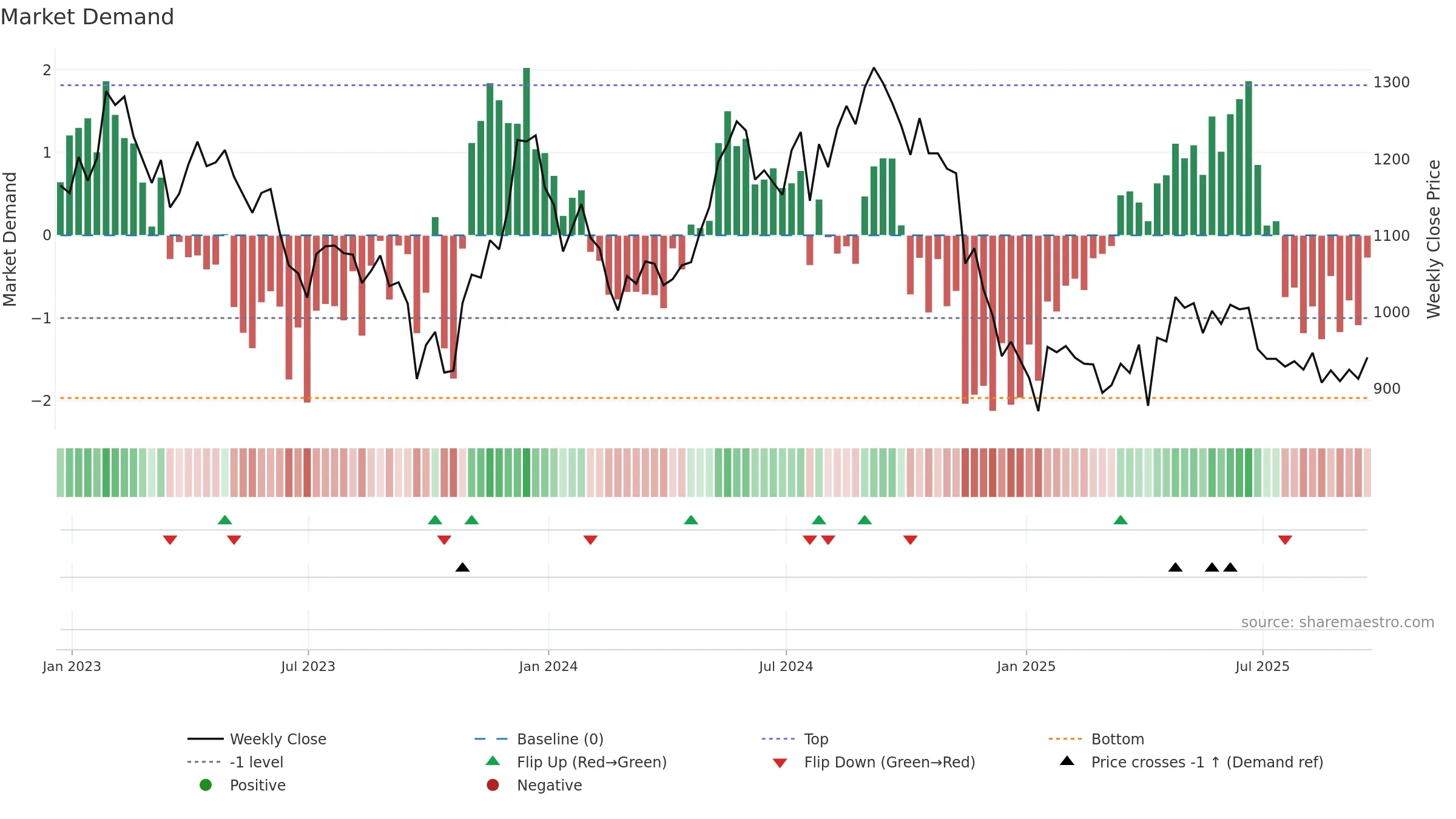Select the lone black price-cross marker in late 2023

(x=462, y=567)
